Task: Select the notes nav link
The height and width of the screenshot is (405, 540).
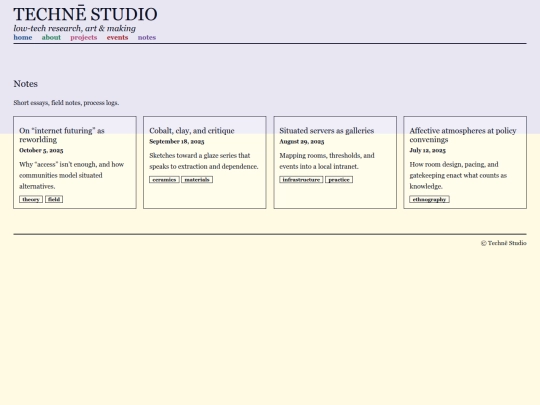Action: pyautogui.click(x=147, y=38)
